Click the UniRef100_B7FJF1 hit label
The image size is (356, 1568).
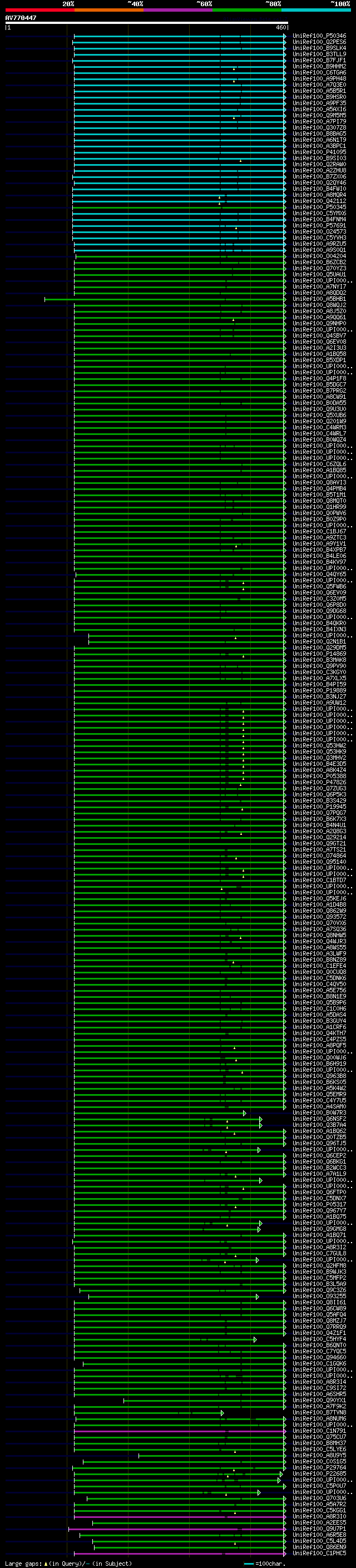[x=319, y=60]
